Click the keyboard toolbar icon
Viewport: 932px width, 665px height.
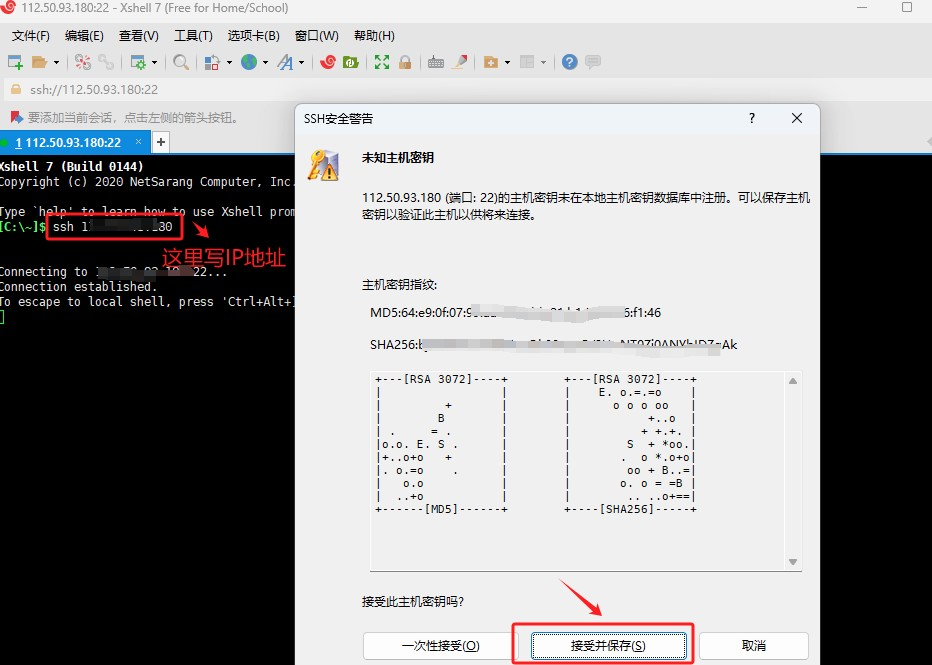pyautogui.click(x=436, y=62)
